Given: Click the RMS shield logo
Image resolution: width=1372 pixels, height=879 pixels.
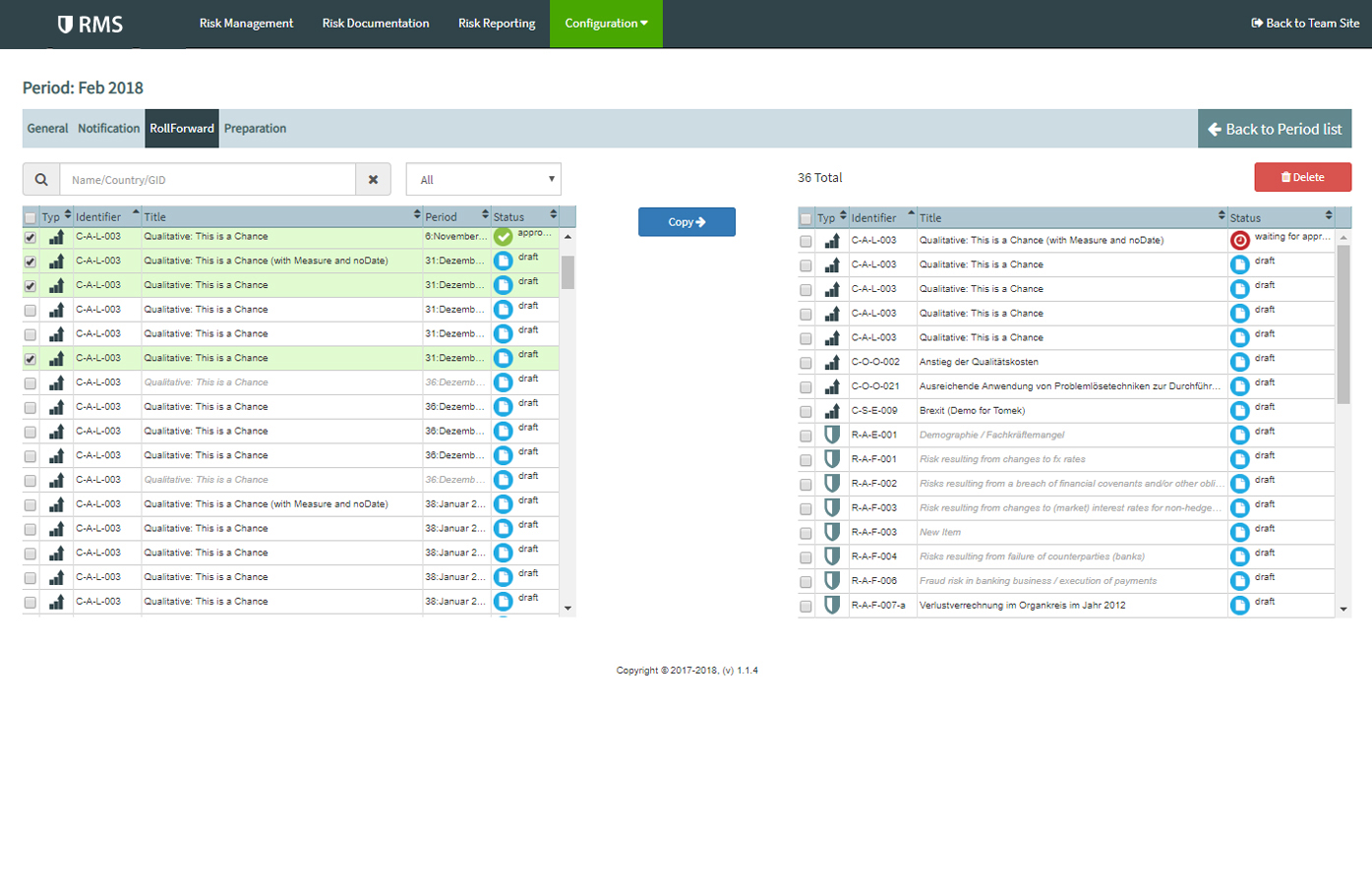Looking at the screenshot, I should pyautogui.click(x=65, y=25).
